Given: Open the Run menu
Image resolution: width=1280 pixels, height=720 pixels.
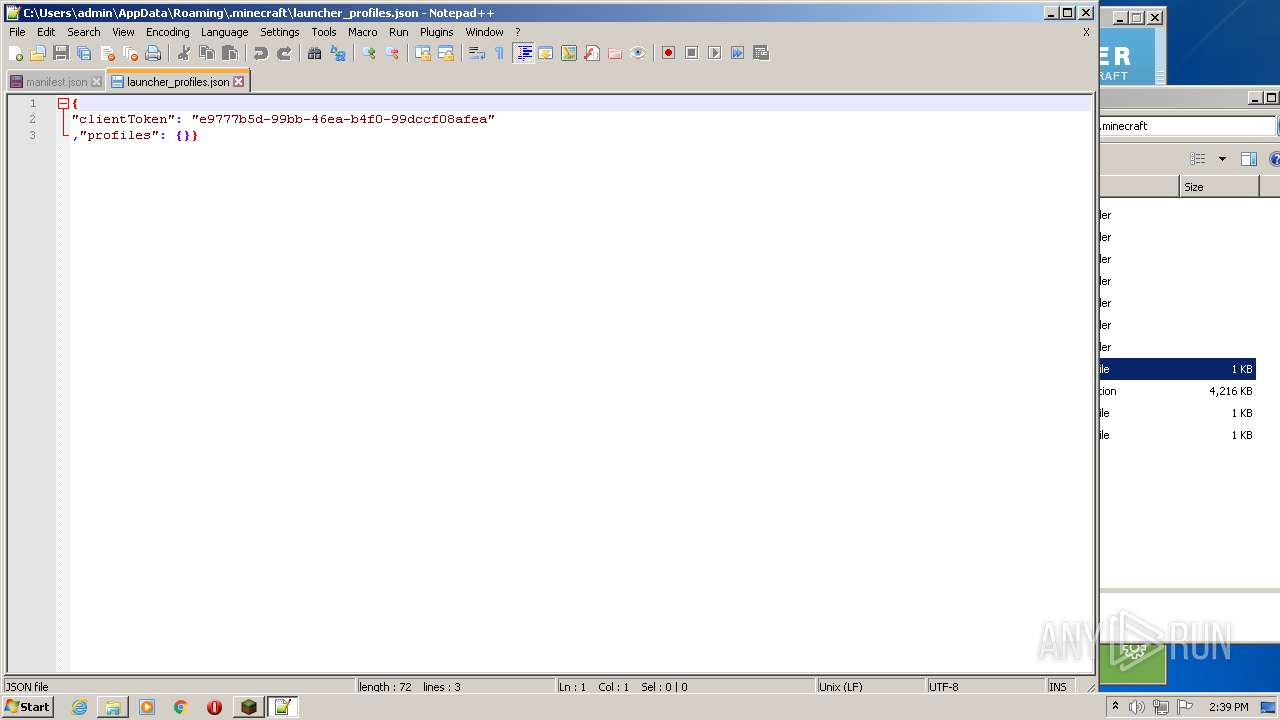Looking at the screenshot, I should click(398, 32).
